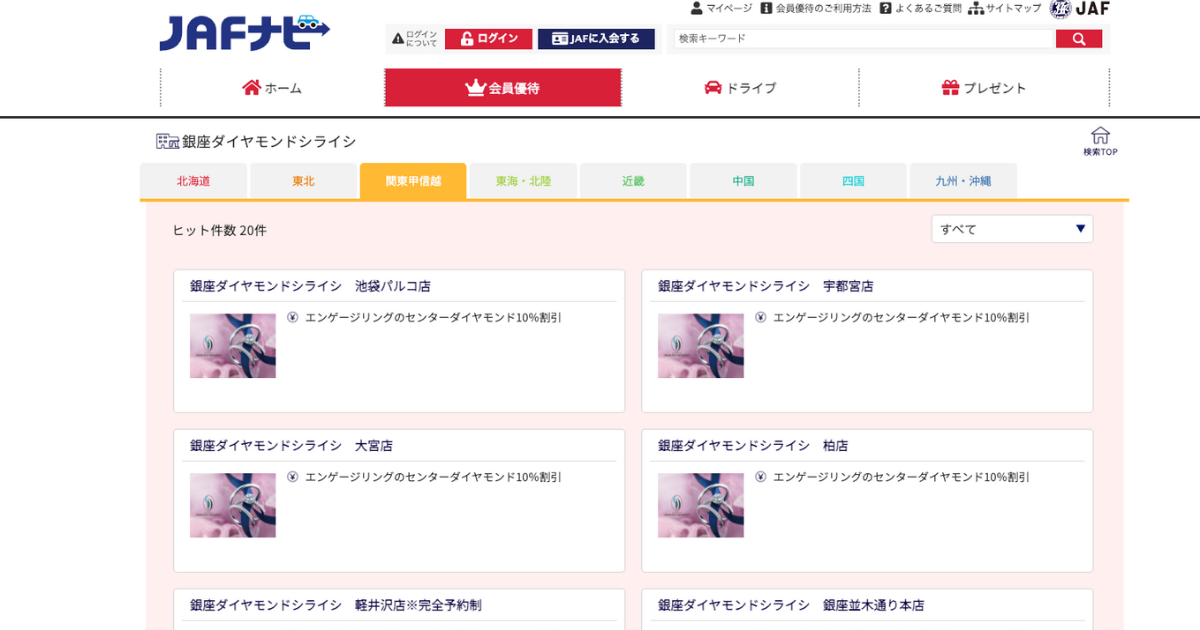The height and width of the screenshot is (630, 1200).
Task: Open 柏店 store title
Action: [x=753, y=446]
